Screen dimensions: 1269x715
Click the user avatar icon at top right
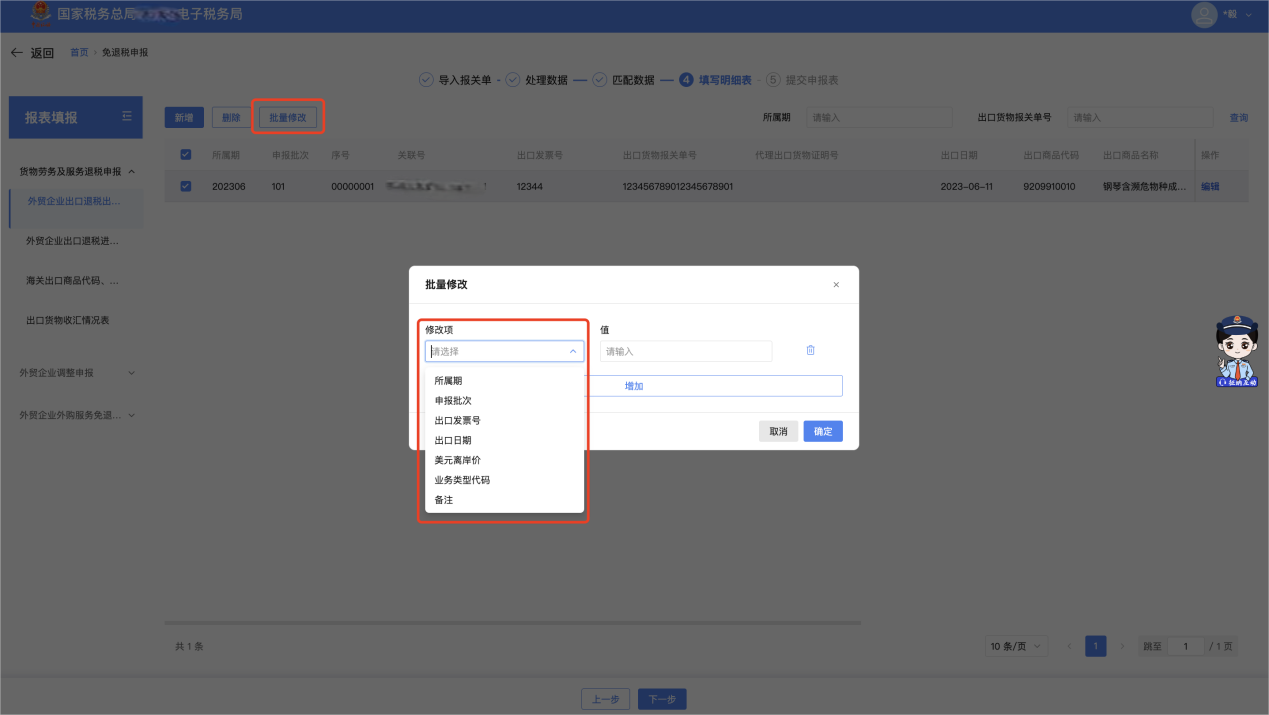(x=1204, y=15)
